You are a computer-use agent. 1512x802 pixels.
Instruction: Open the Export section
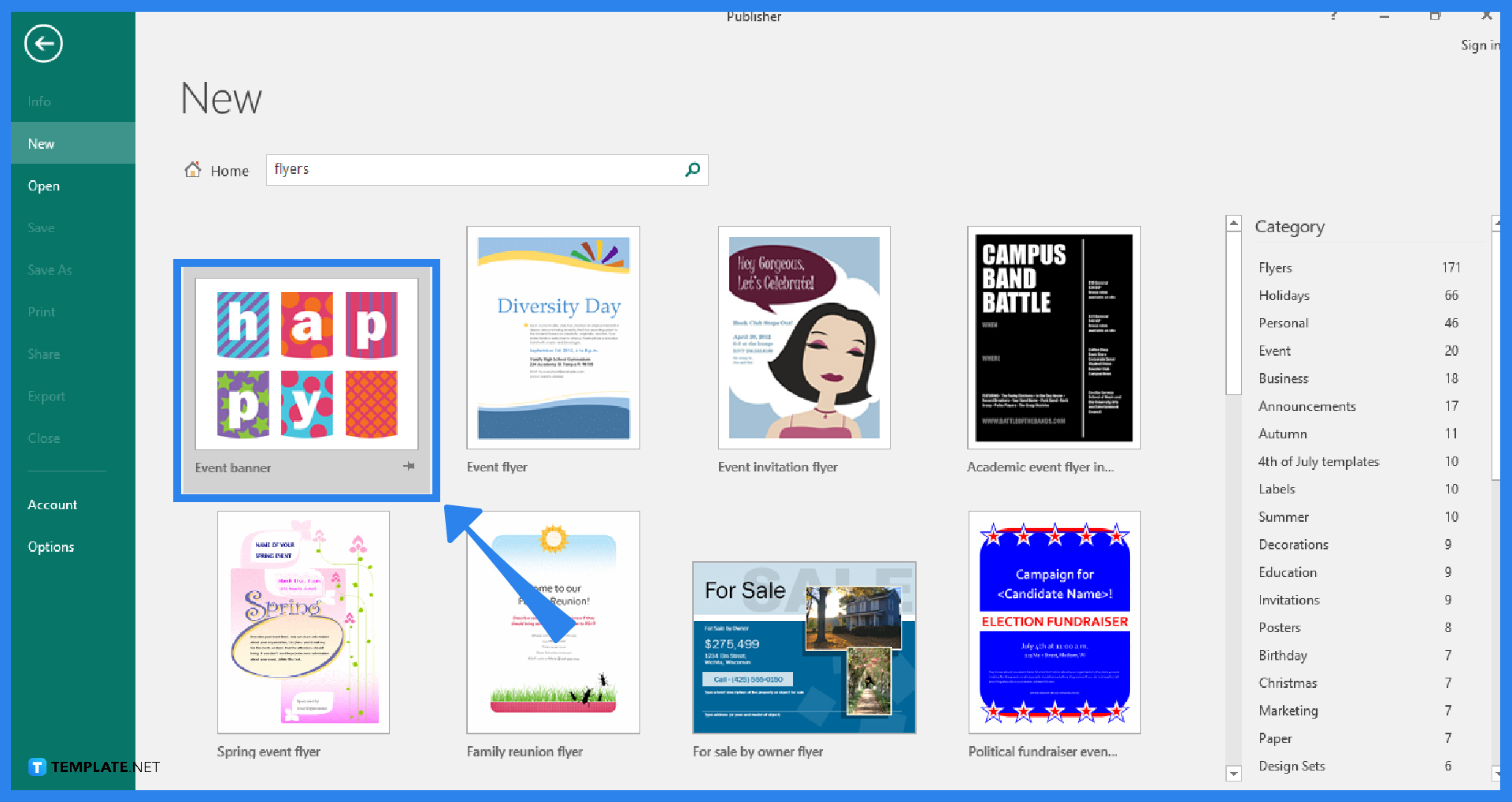46,396
